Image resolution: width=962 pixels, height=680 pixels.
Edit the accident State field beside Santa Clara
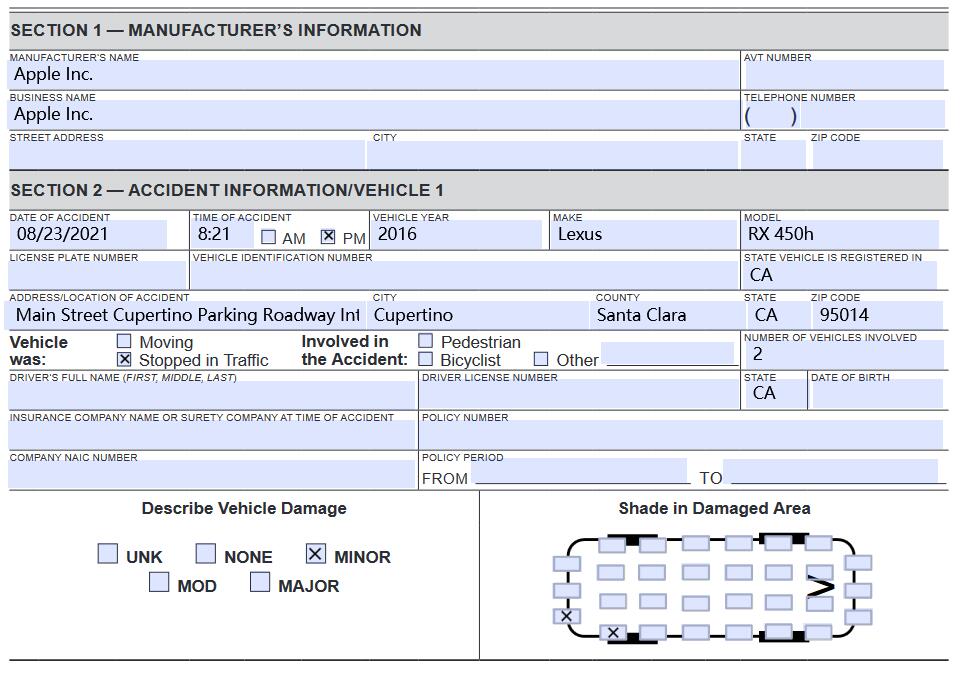[x=777, y=315]
